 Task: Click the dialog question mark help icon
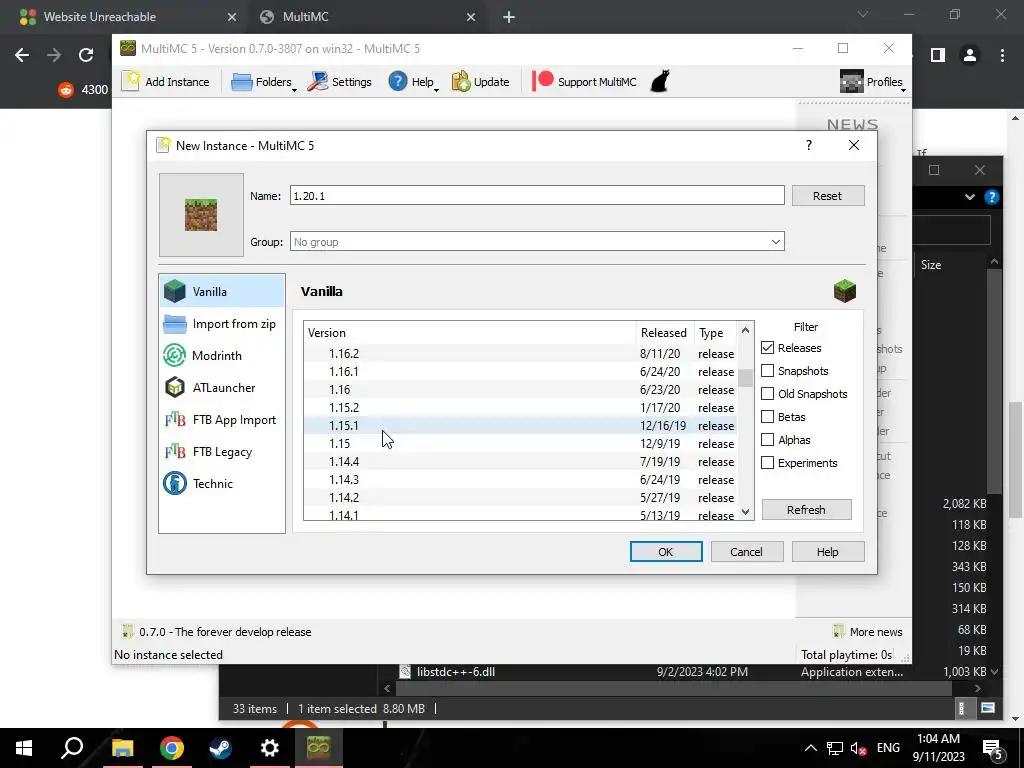coord(808,145)
